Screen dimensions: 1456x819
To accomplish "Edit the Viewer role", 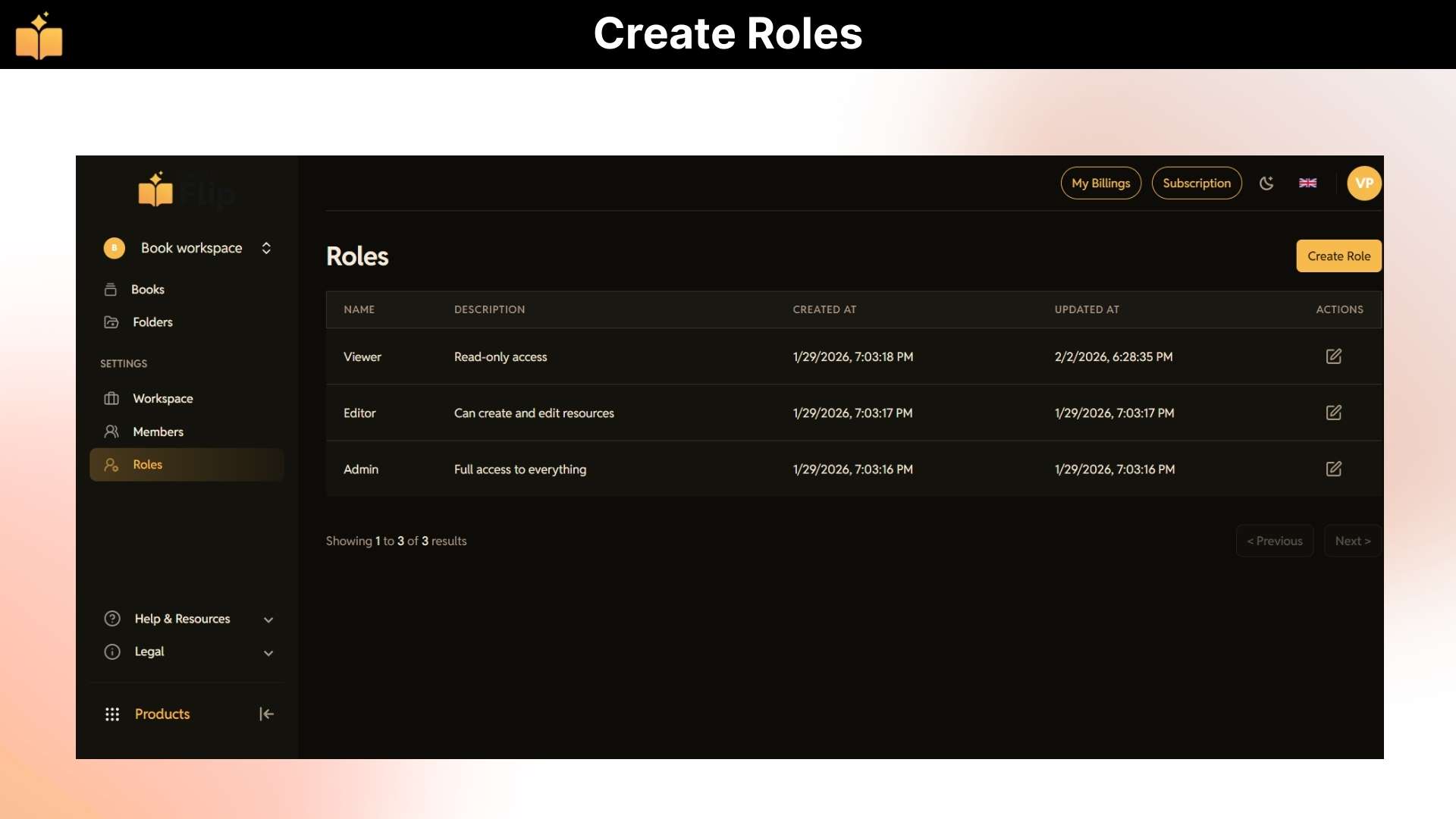I will click(x=1333, y=356).
